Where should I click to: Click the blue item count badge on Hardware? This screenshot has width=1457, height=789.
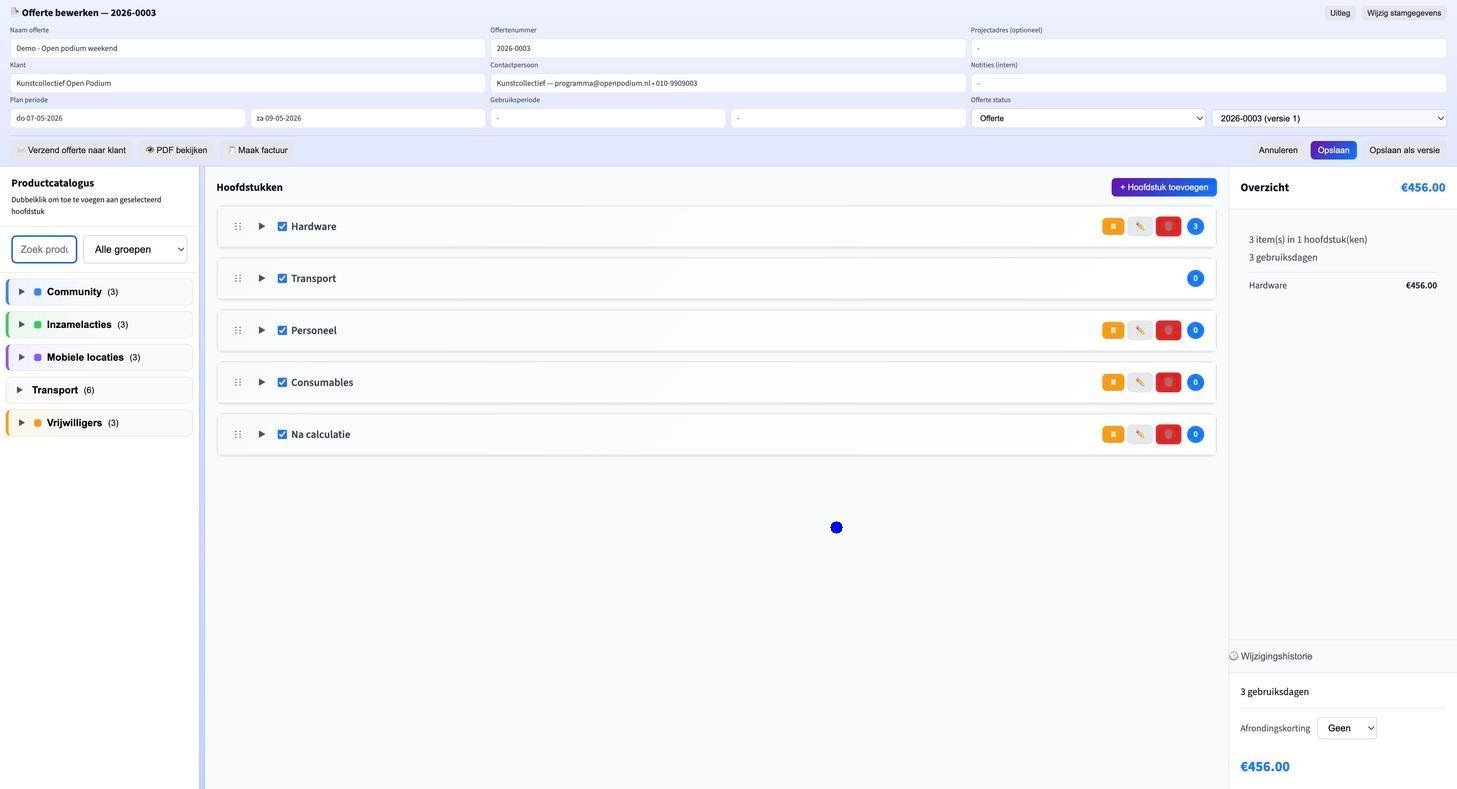coord(1195,227)
